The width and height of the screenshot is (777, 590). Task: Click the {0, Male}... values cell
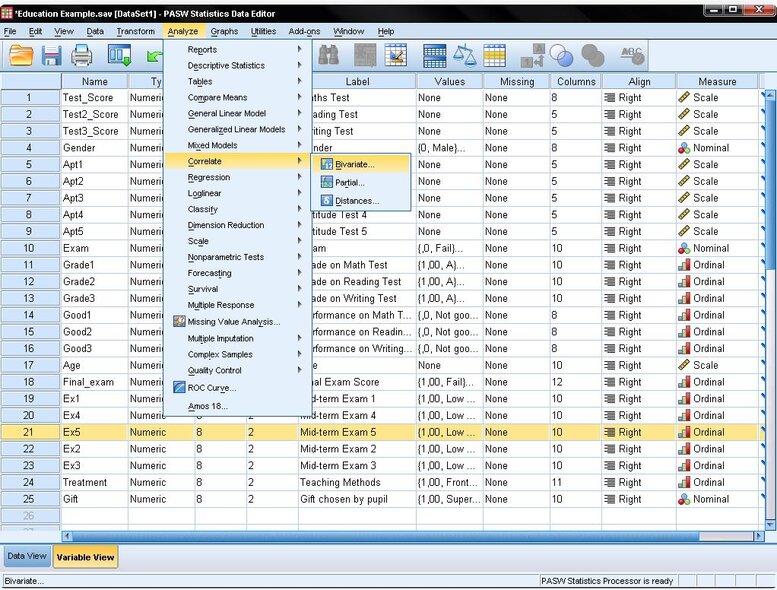[x=449, y=148]
